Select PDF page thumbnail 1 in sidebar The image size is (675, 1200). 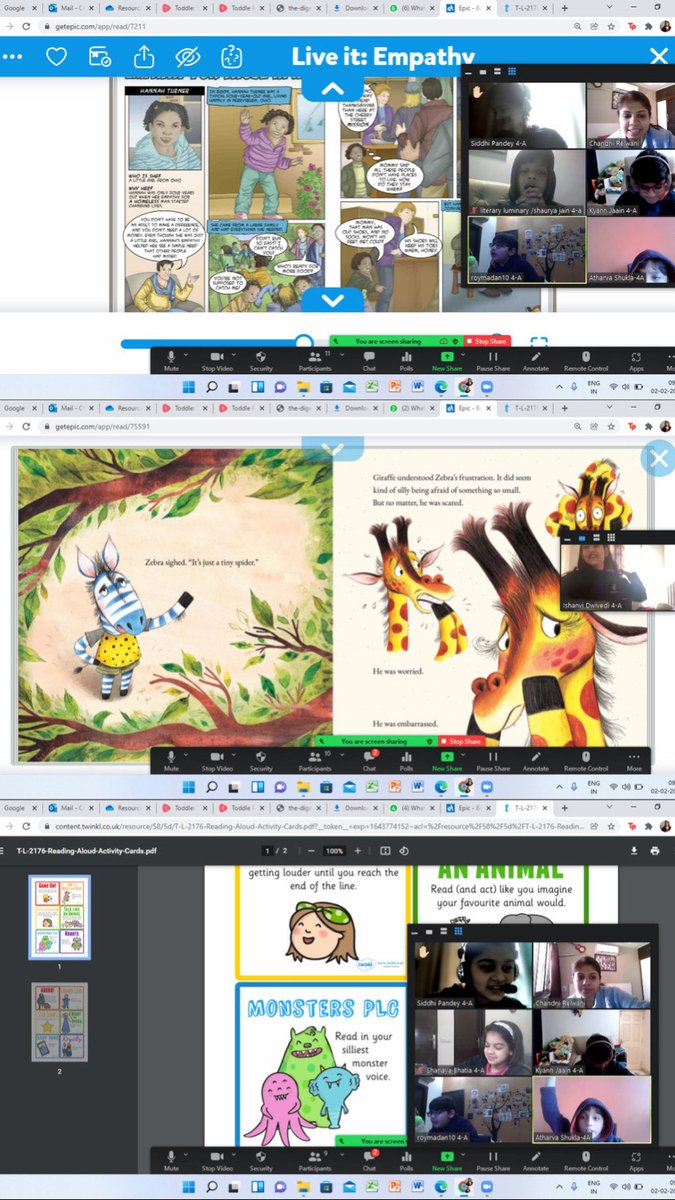(59, 917)
